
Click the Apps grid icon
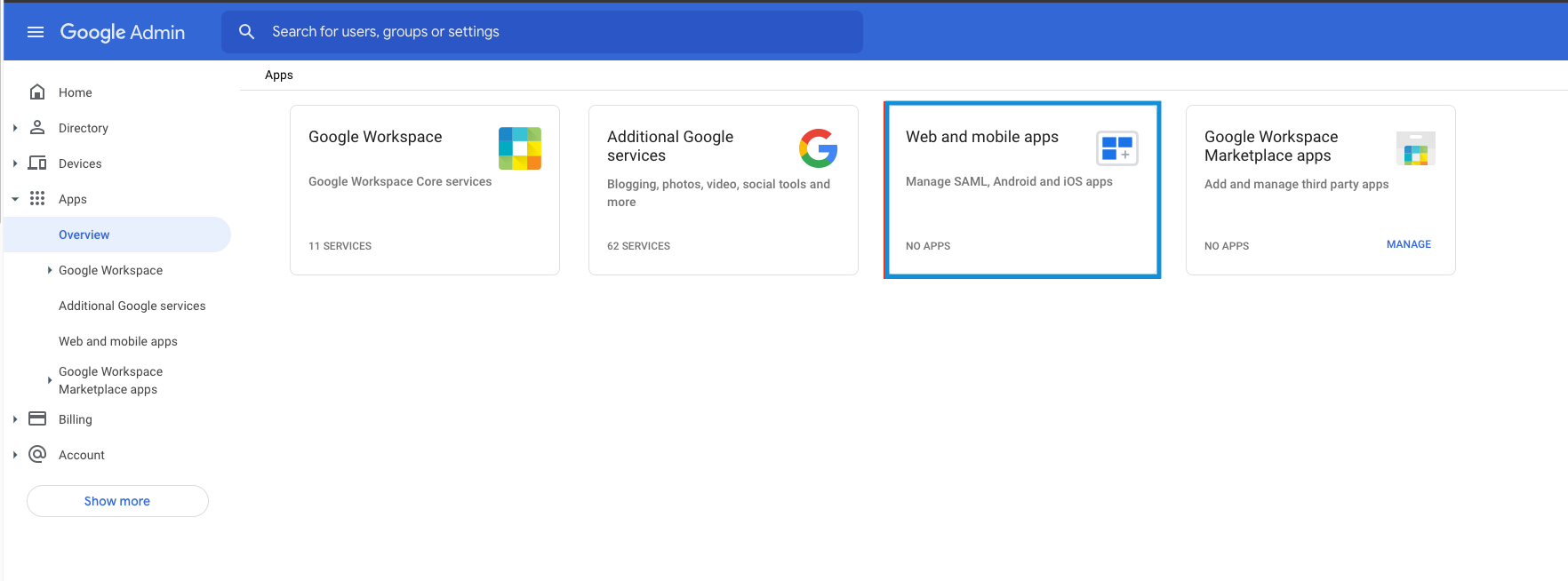coord(37,199)
